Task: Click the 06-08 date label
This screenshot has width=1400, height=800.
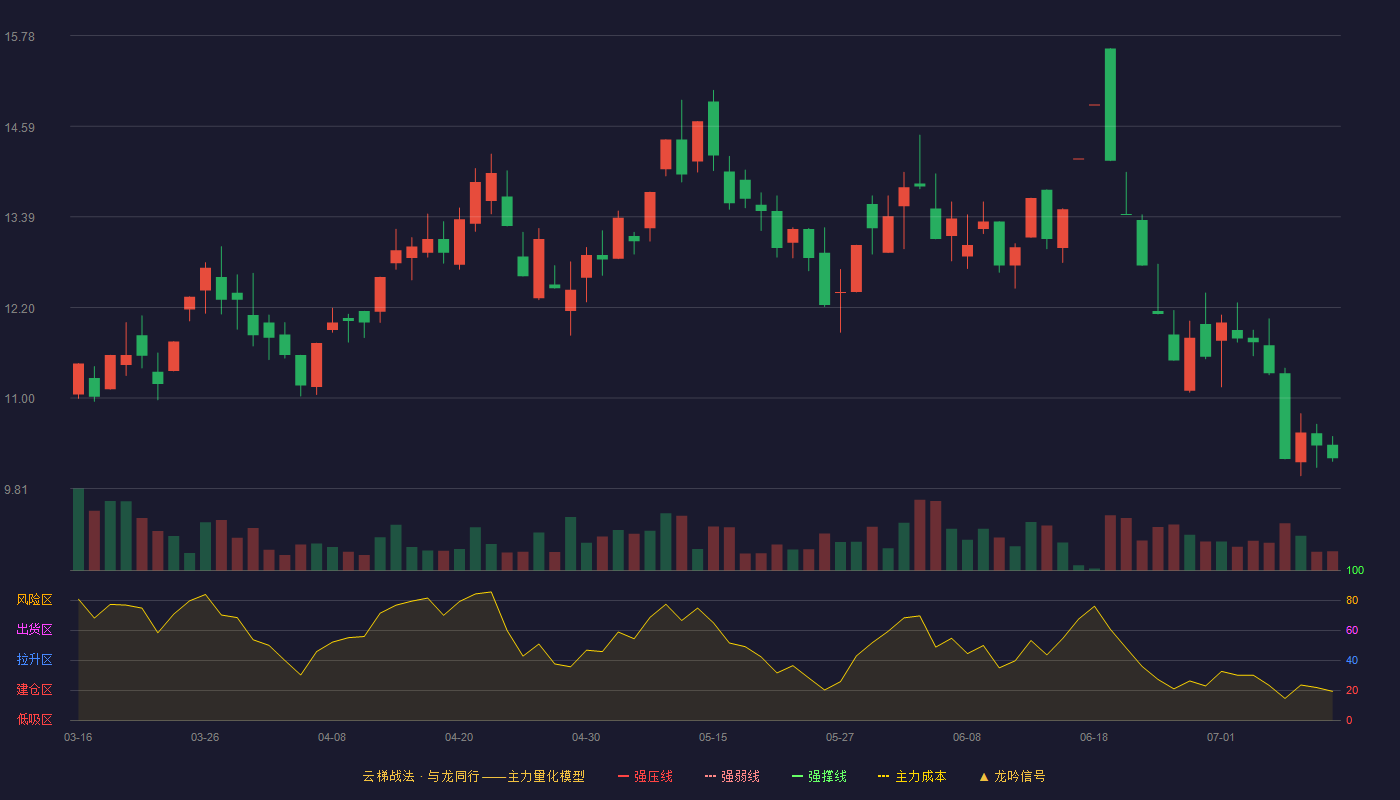Action: pos(967,737)
